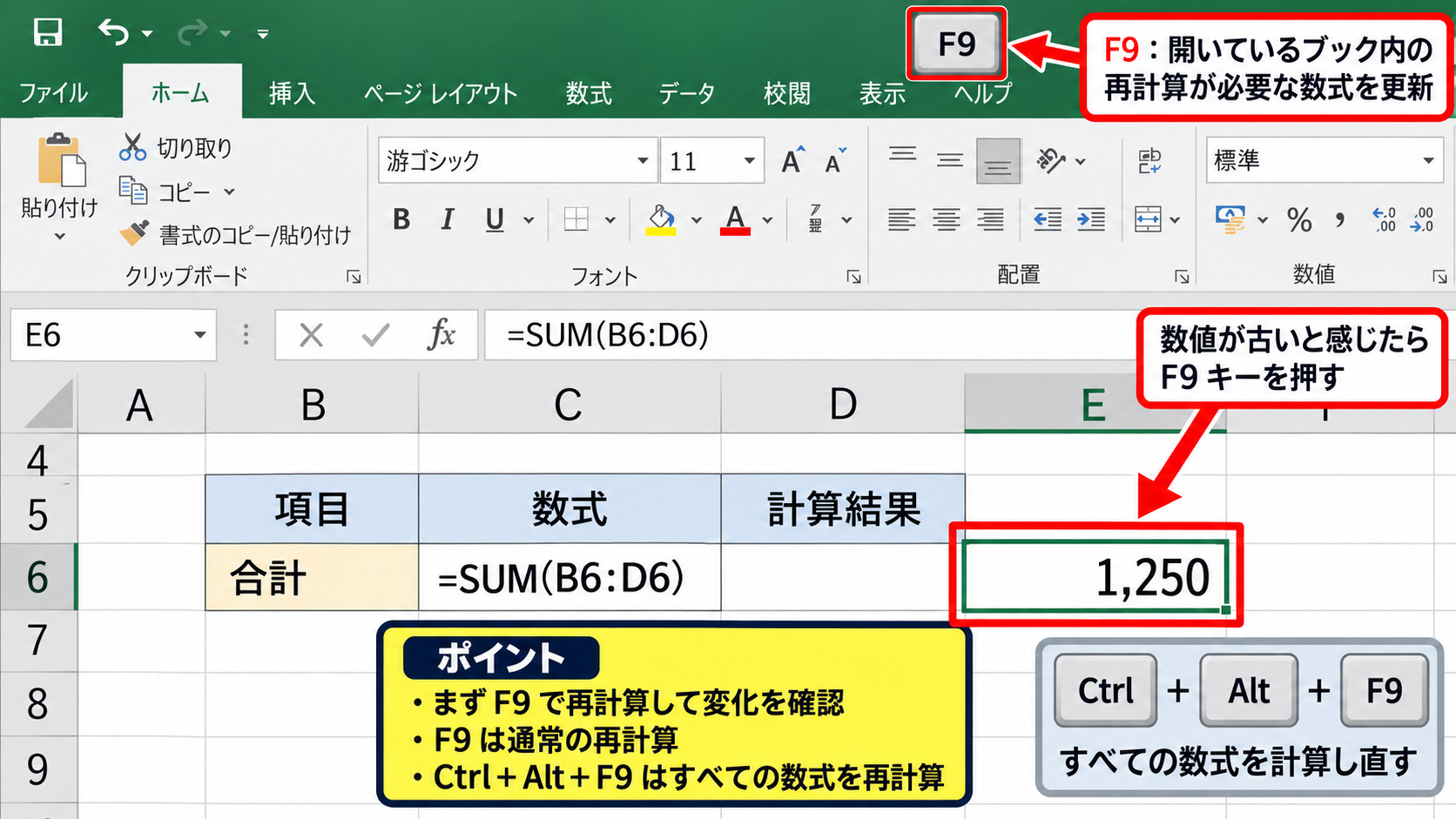The height and width of the screenshot is (819, 1456).
Task: Switch to the データ tab
Action: point(686,93)
